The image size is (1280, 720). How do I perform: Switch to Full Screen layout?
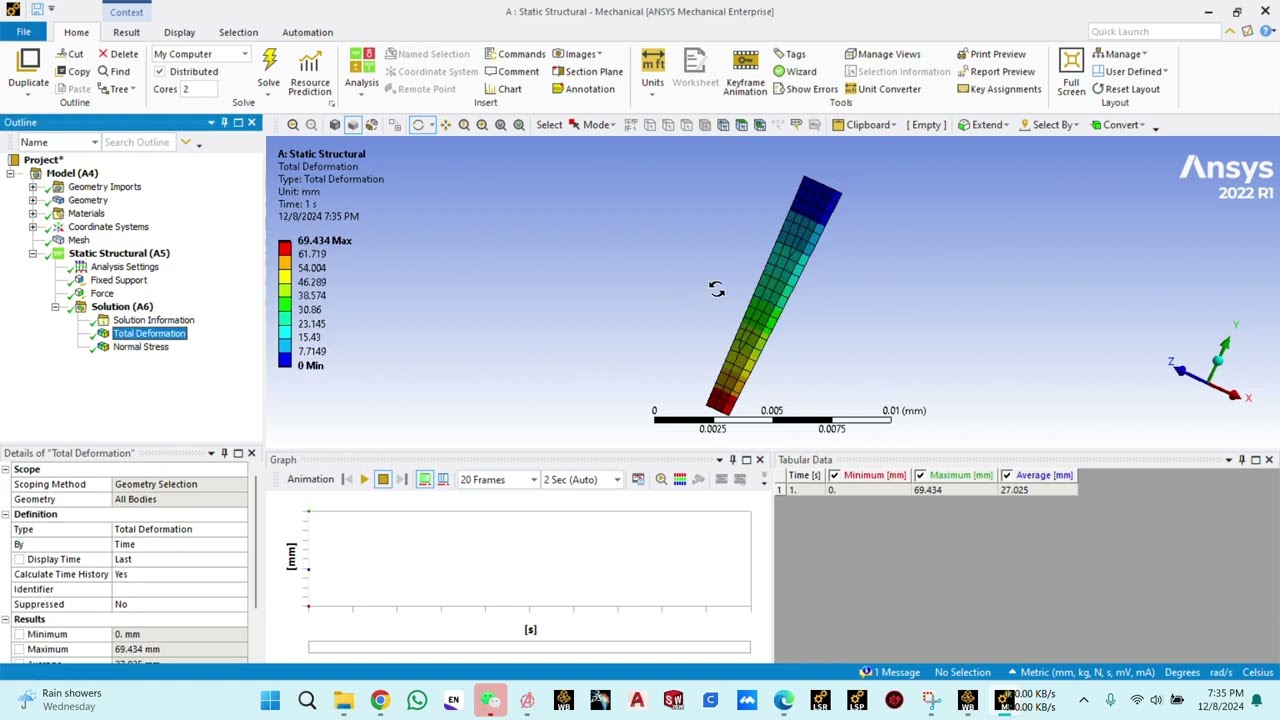click(x=1071, y=72)
